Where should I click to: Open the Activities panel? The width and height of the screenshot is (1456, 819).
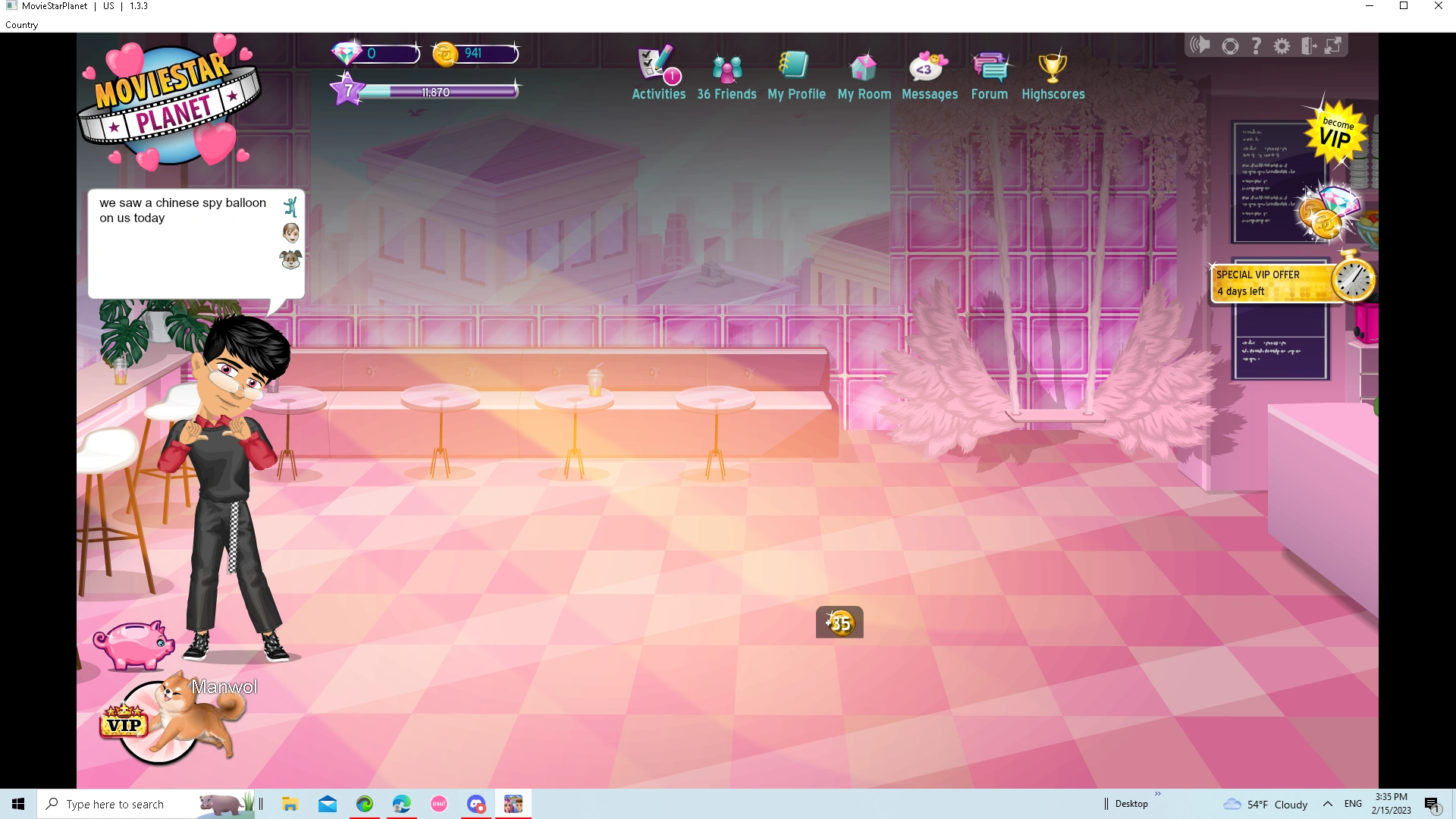[657, 72]
